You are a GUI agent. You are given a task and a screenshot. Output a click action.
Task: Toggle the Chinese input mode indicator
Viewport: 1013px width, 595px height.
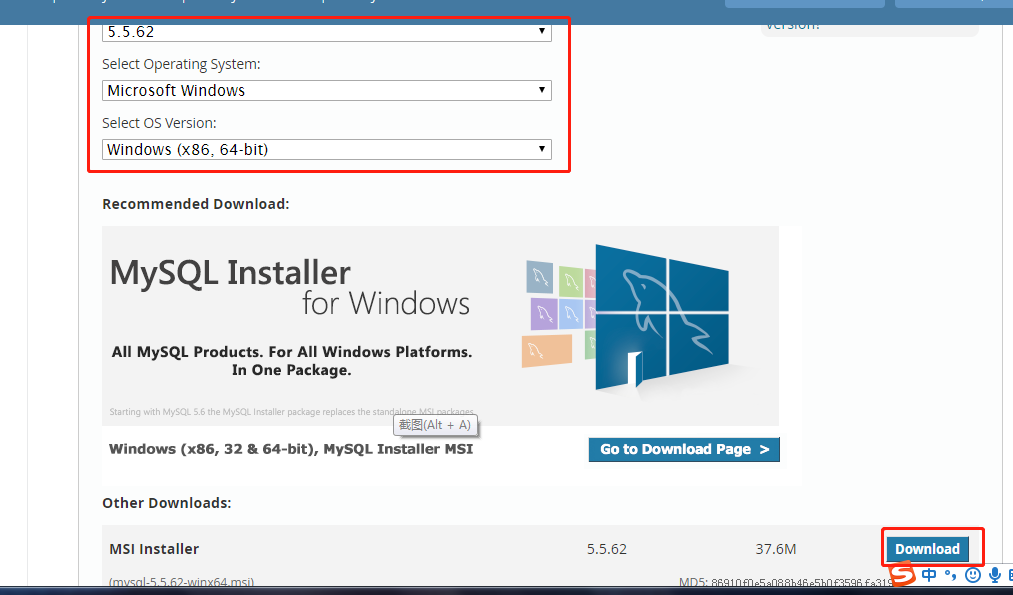[930, 575]
